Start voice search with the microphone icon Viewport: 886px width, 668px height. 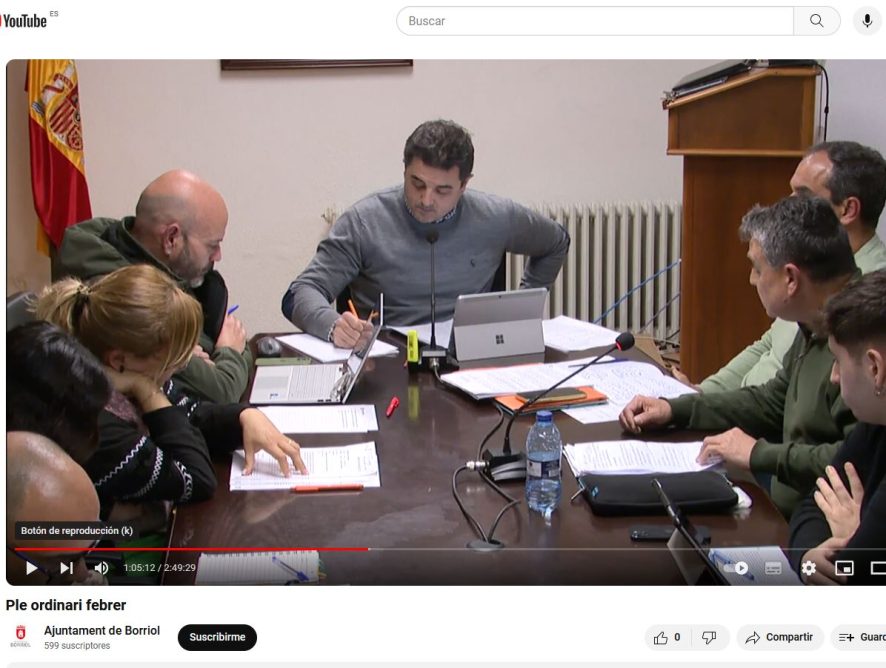864,20
